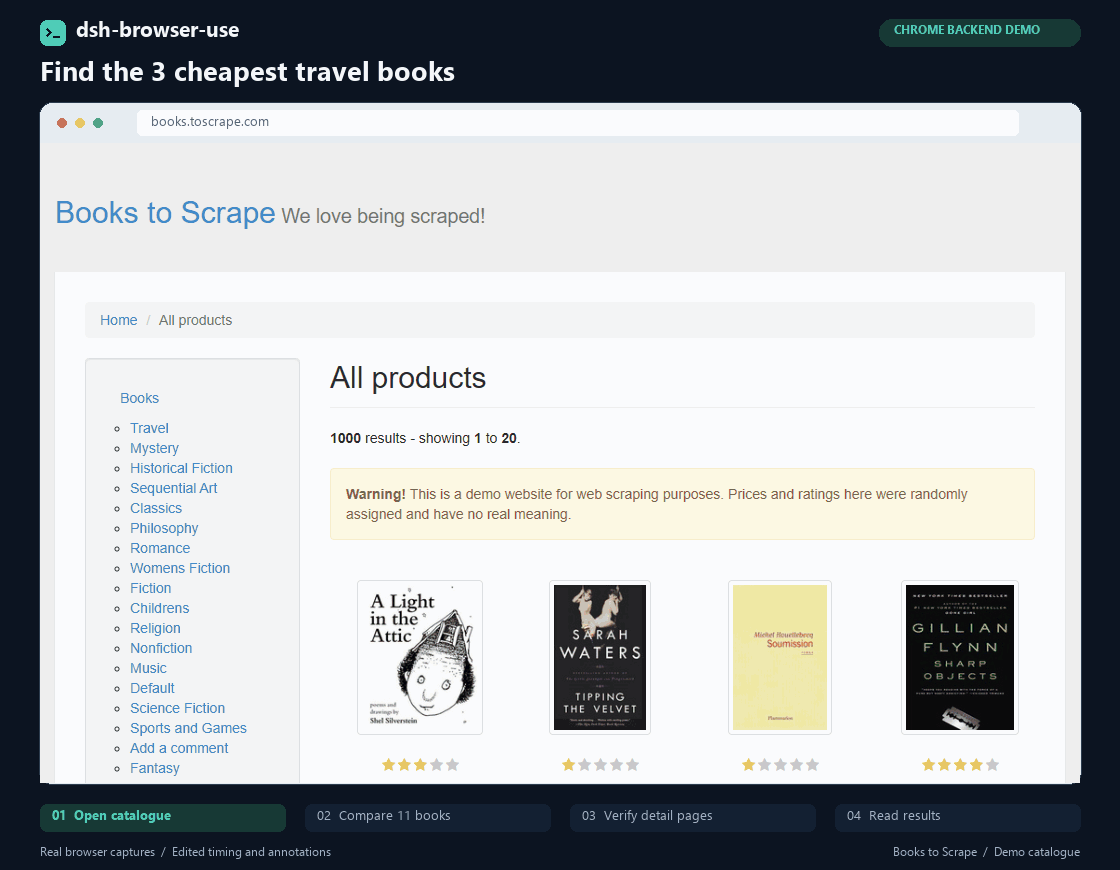Image resolution: width=1120 pixels, height=870 pixels.
Task: Open the Add a comment category
Action: [x=179, y=748]
